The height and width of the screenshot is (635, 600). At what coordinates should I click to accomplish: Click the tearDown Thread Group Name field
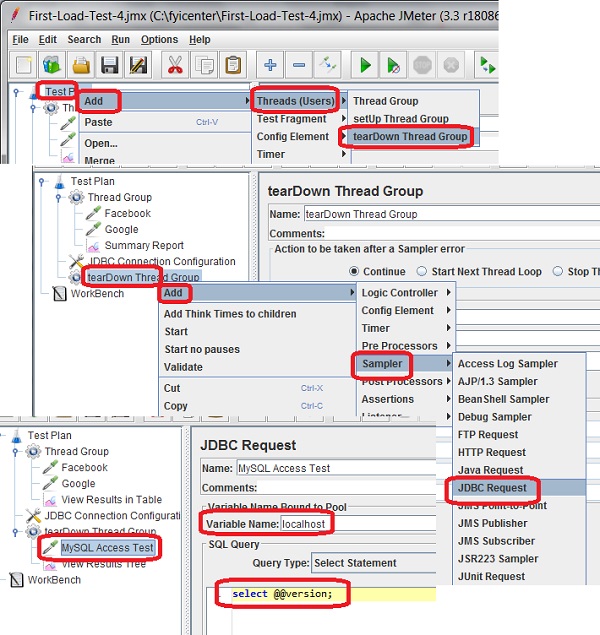click(452, 214)
